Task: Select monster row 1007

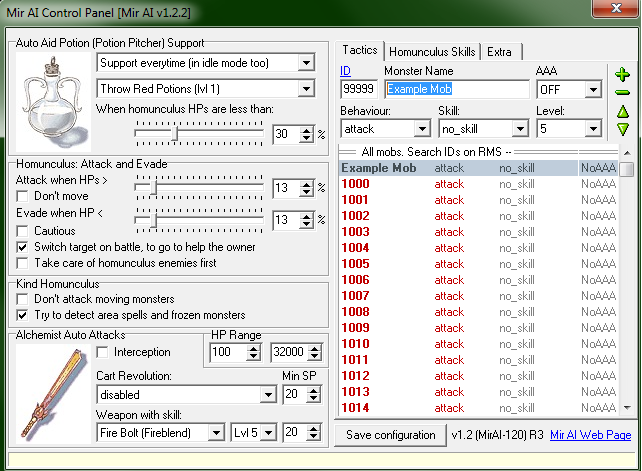Action: point(478,296)
